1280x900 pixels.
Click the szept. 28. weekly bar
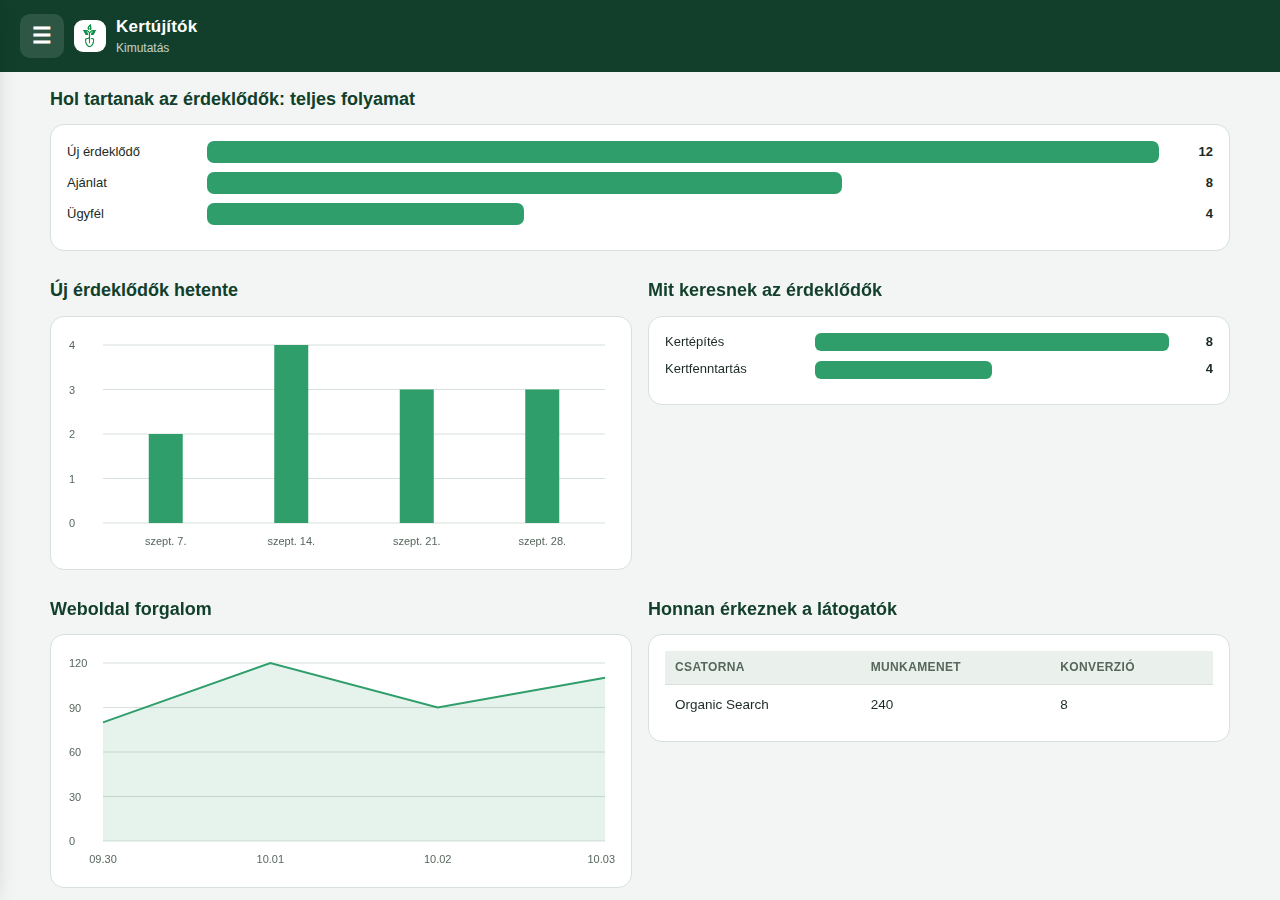pyautogui.click(x=542, y=456)
